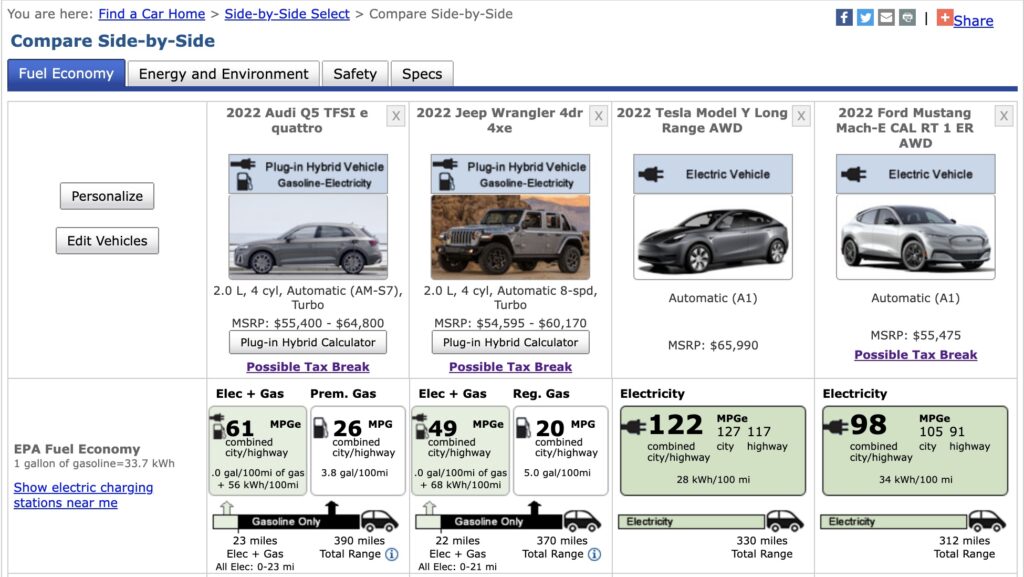Open the Safety tab

(x=355, y=74)
